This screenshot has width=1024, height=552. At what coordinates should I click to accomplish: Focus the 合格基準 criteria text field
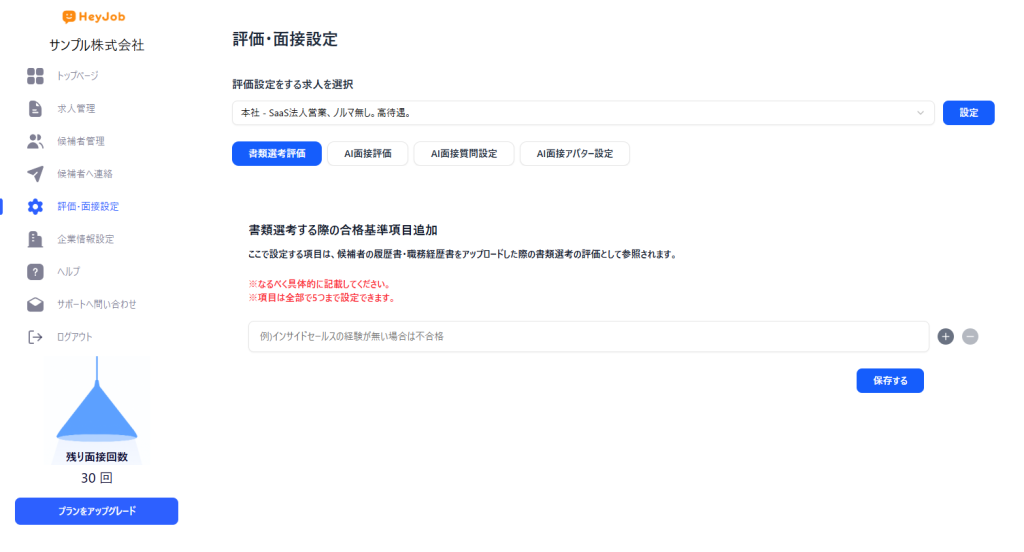coord(588,337)
